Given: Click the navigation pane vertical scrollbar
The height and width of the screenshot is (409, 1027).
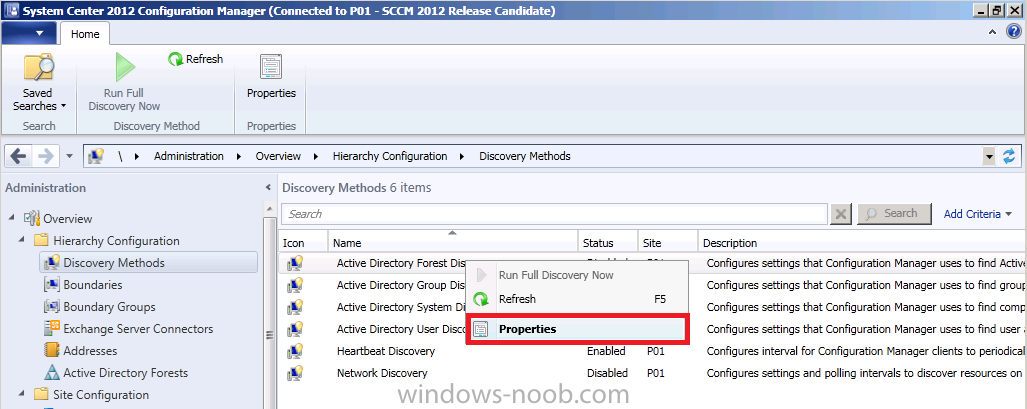Looking at the screenshot, I should [270, 305].
